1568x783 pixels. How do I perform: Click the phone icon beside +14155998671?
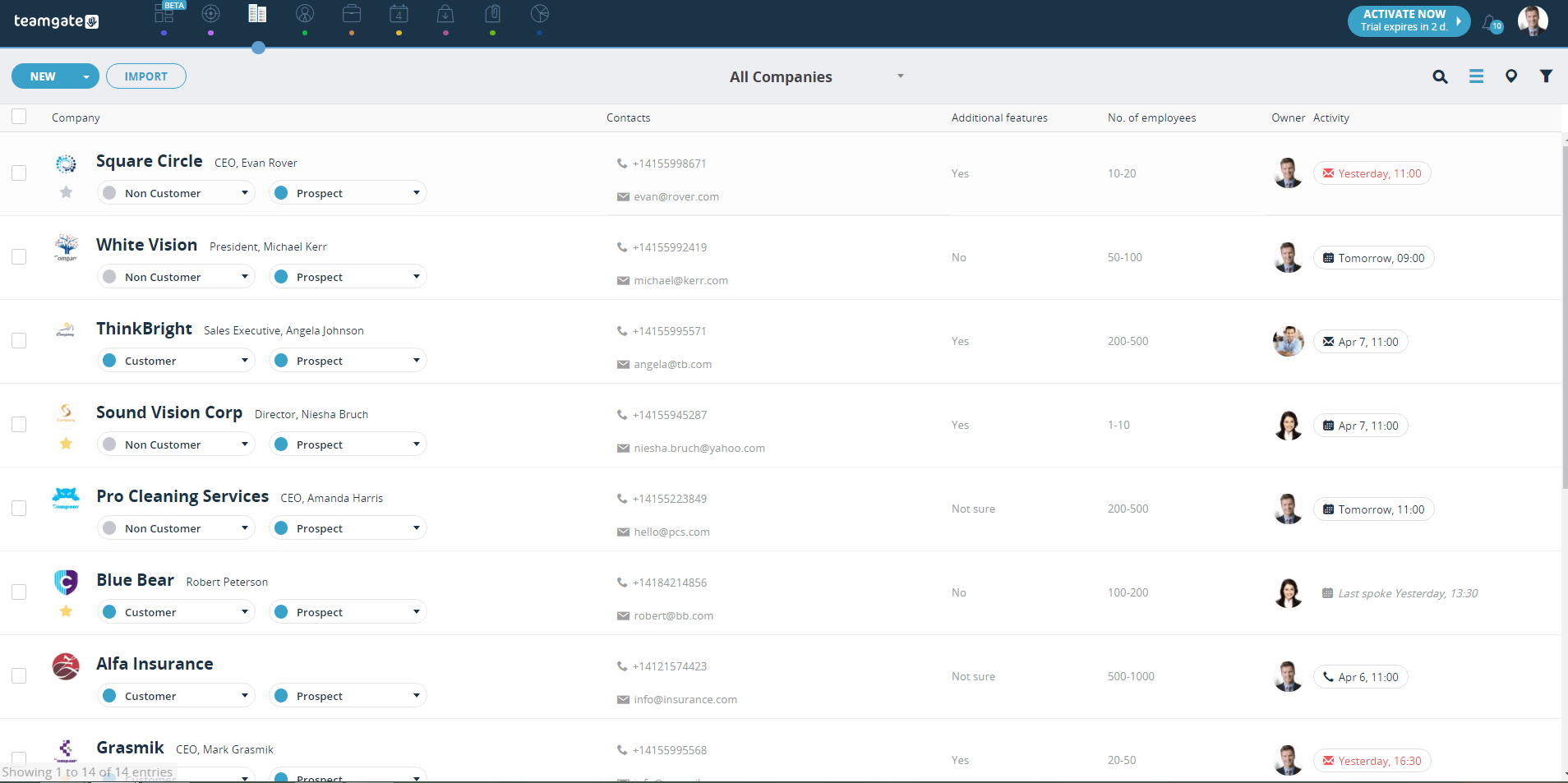coord(622,164)
